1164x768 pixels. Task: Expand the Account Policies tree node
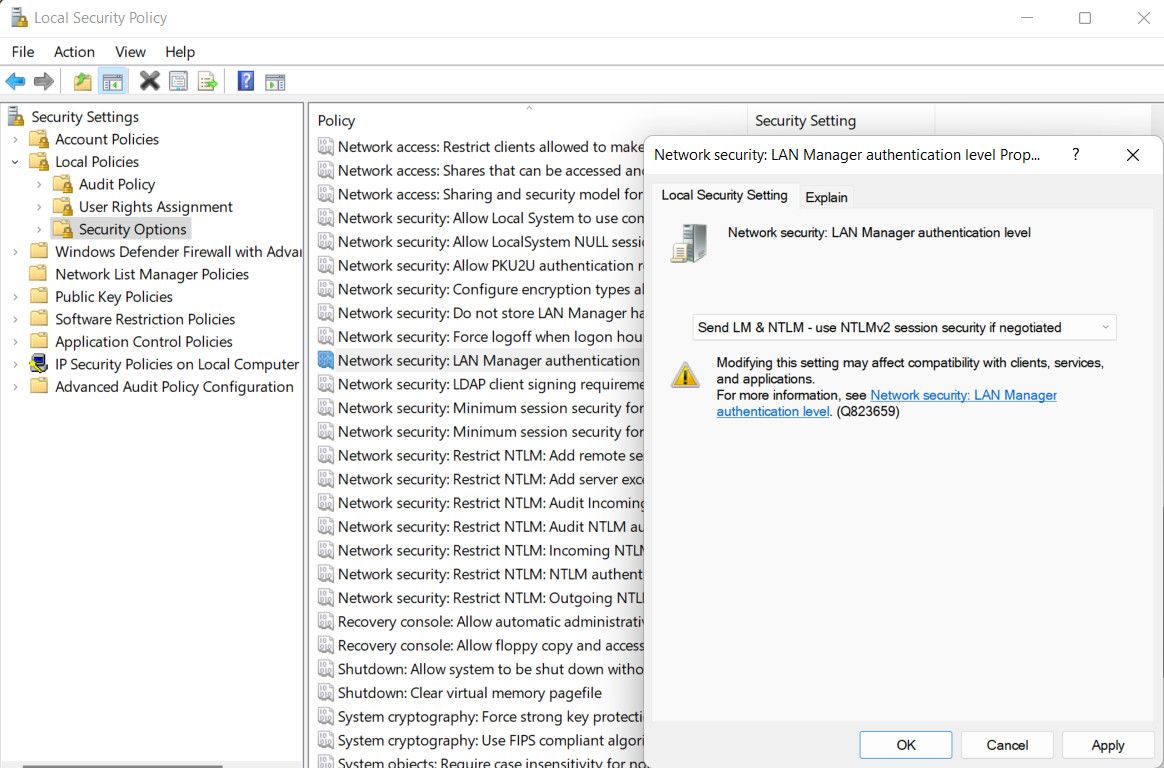tap(14, 139)
